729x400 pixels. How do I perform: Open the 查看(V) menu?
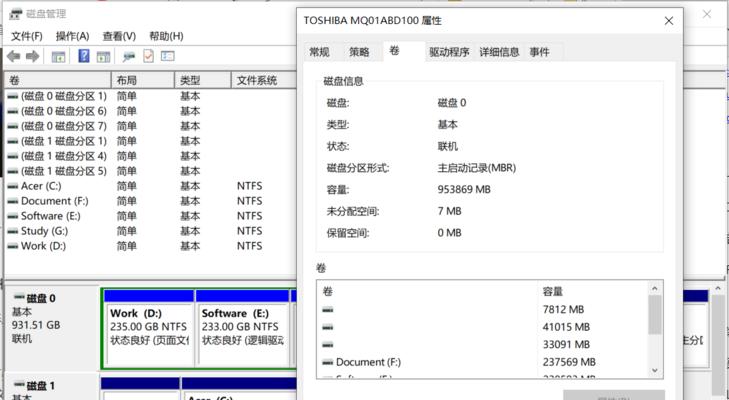pyautogui.click(x=119, y=36)
